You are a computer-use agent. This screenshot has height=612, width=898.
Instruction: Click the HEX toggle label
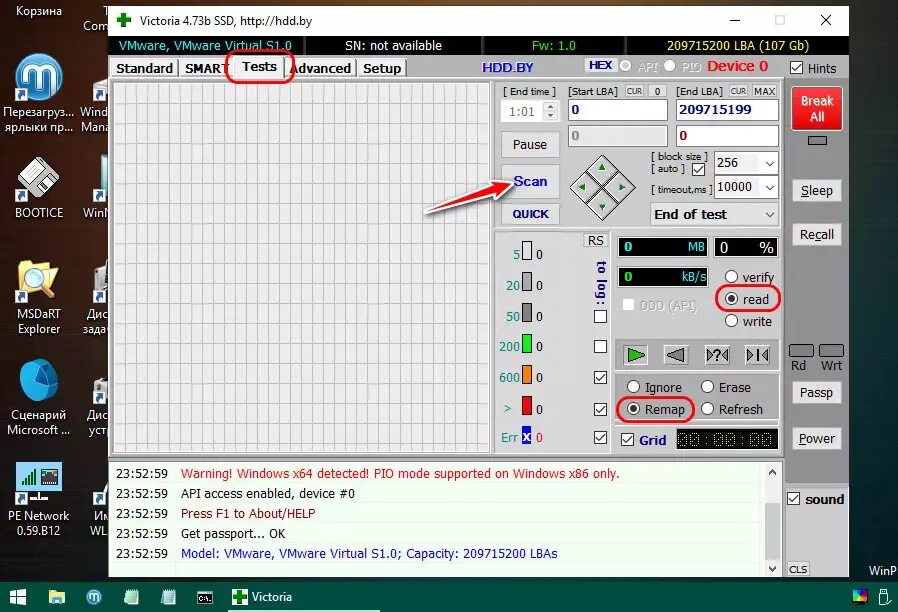tap(601, 65)
